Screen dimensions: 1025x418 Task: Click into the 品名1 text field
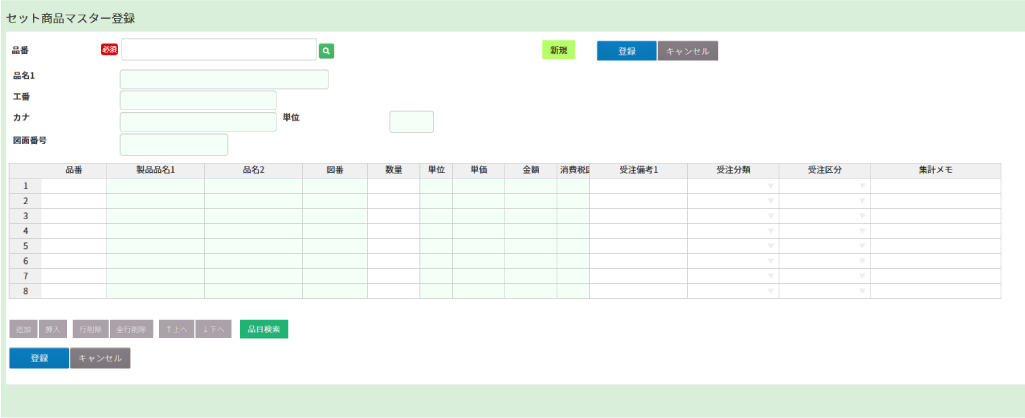coord(224,80)
